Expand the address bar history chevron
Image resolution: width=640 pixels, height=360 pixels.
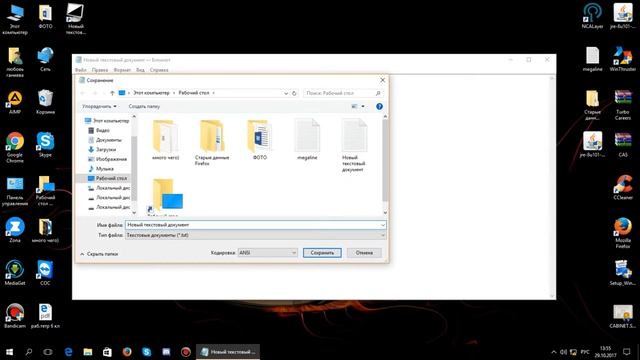click(286, 93)
